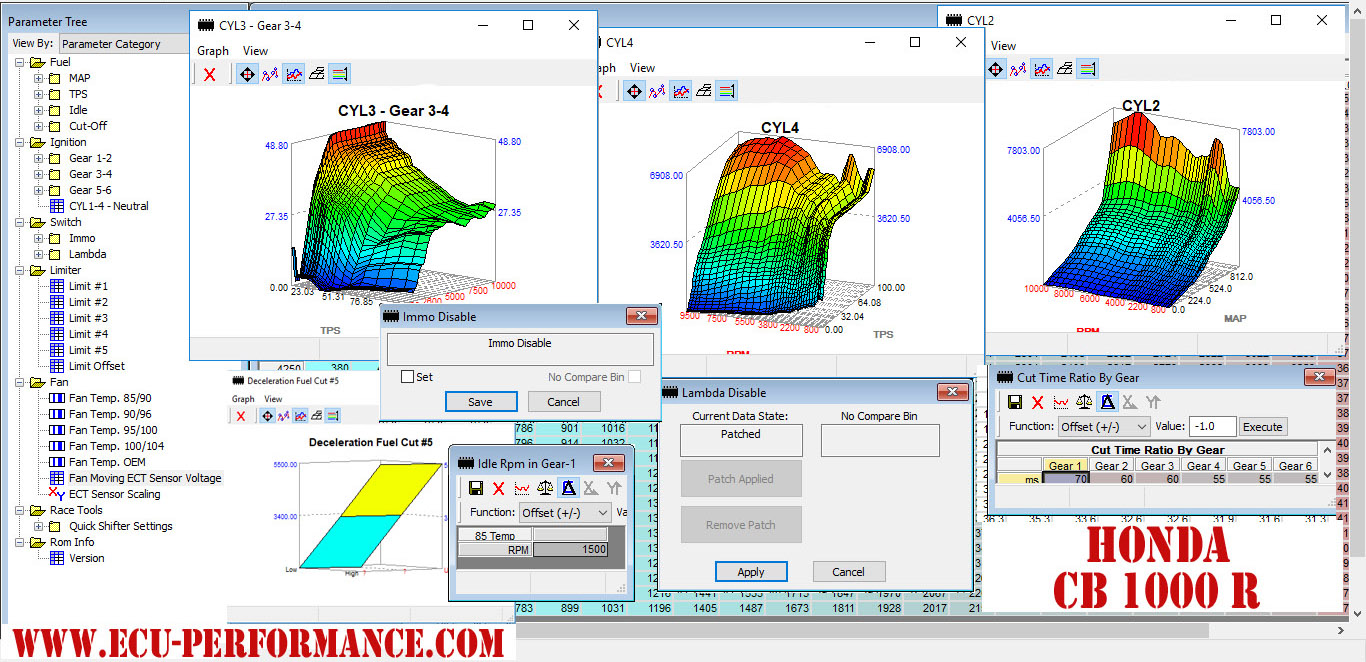Open the View menu in CYL4 window

point(643,68)
